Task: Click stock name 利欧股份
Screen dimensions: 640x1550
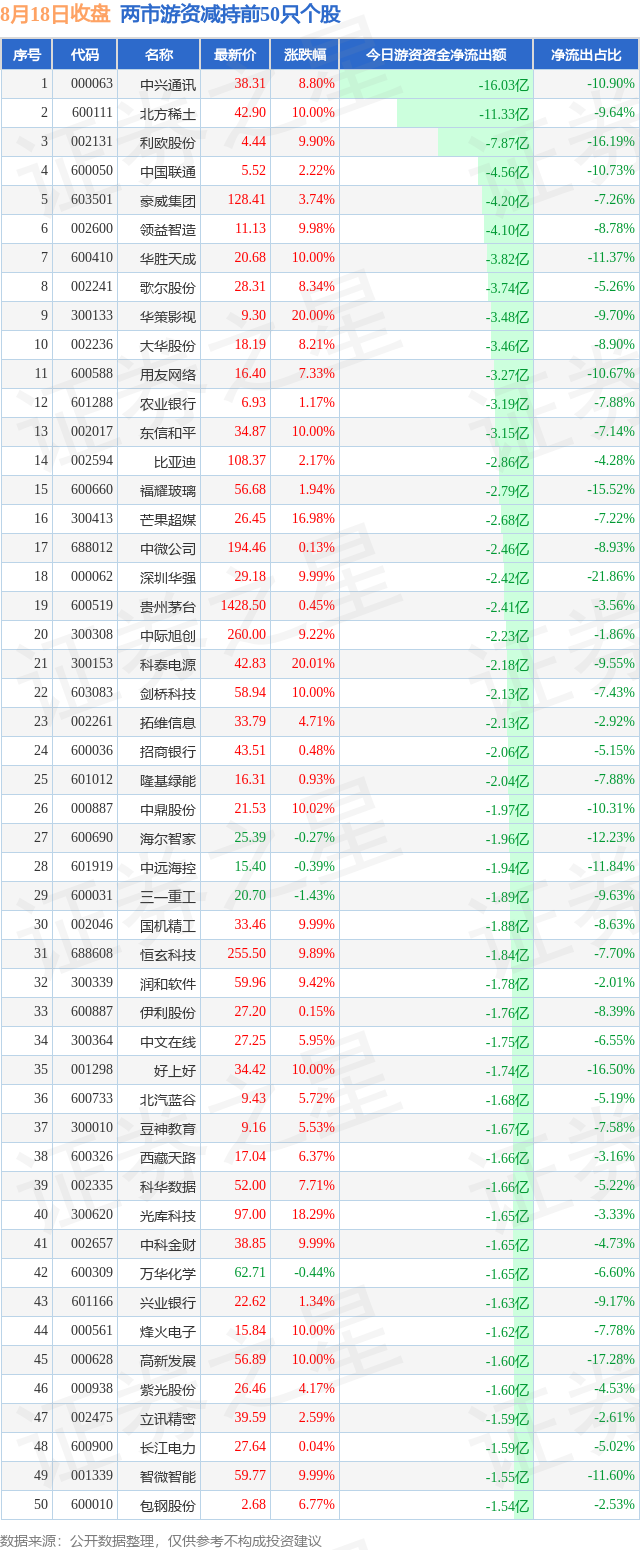Action: coord(168,143)
